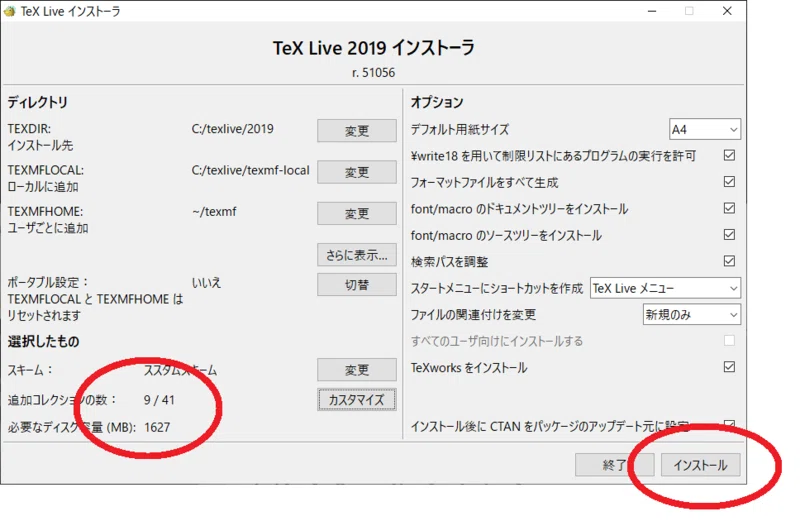Click the TeX Live 2019 インストーラ heading
The image size is (800, 521).
pyautogui.click(x=374, y=48)
